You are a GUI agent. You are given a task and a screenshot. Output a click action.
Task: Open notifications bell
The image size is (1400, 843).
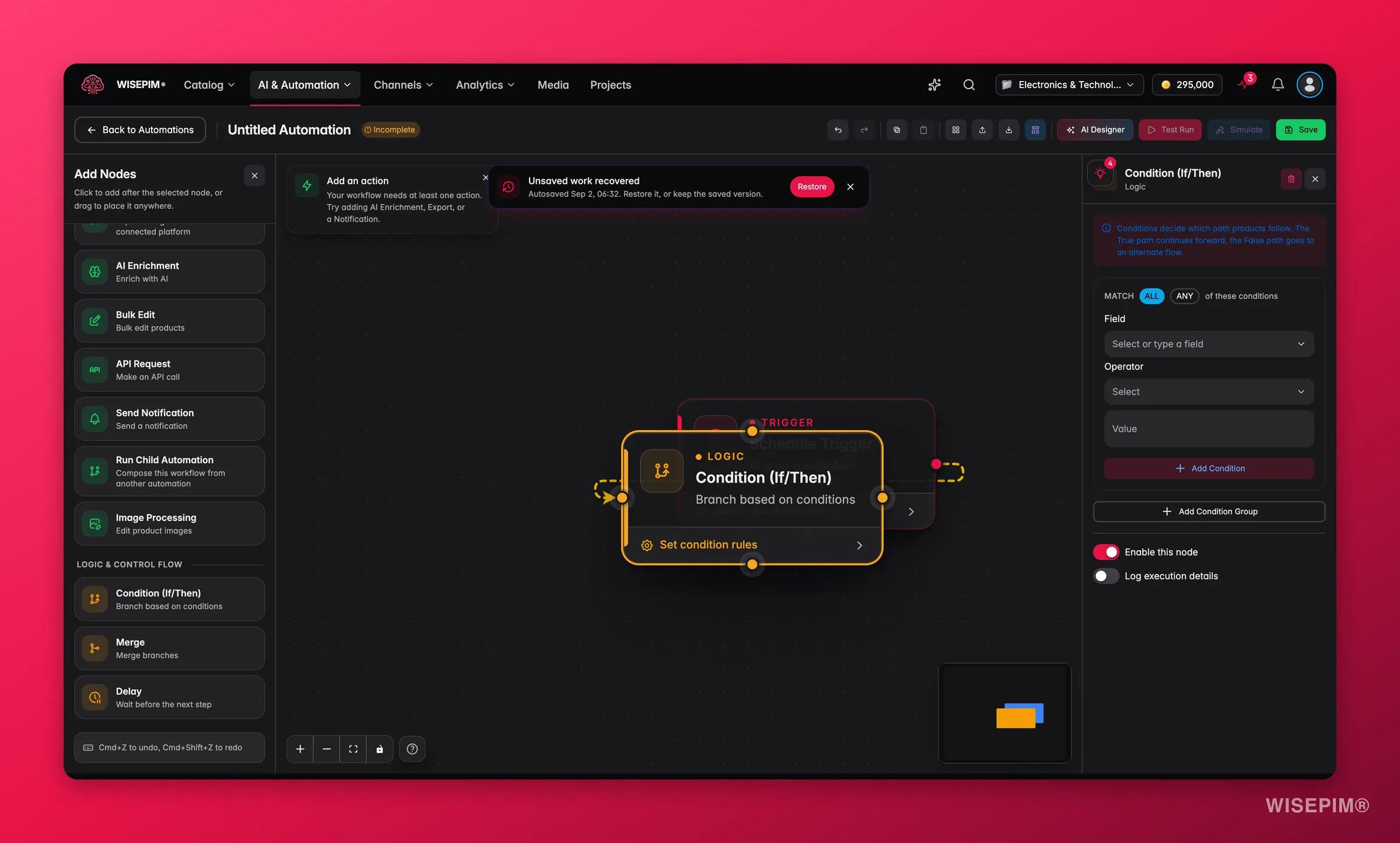tap(1277, 85)
